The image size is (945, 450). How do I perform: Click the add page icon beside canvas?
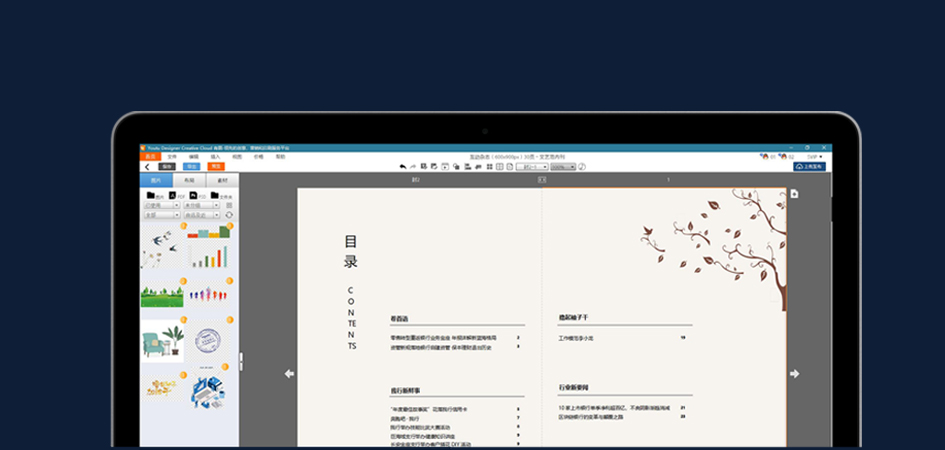point(793,194)
